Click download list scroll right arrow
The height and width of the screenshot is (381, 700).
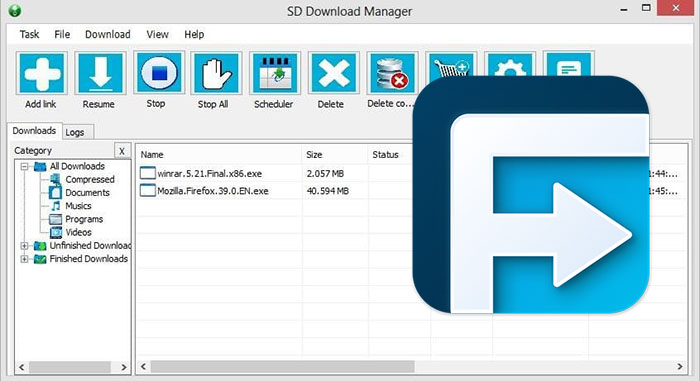pyautogui.click(x=679, y=367)
